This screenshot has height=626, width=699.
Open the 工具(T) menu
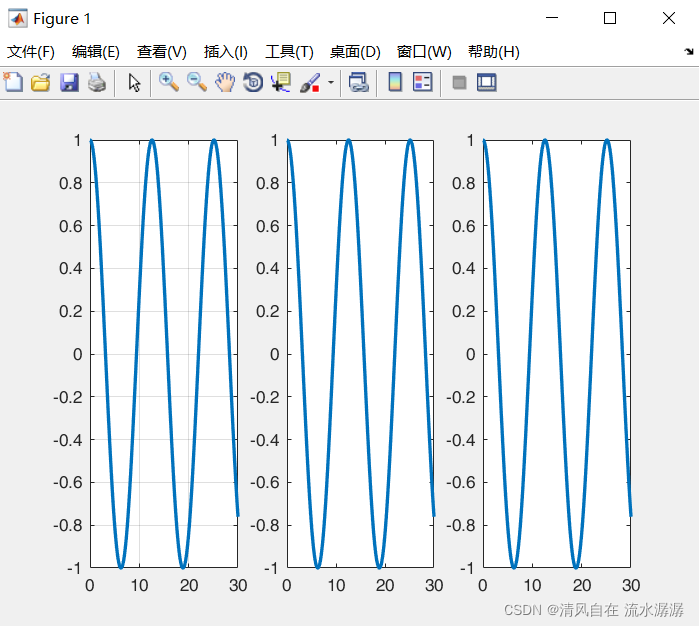point(289,52)
